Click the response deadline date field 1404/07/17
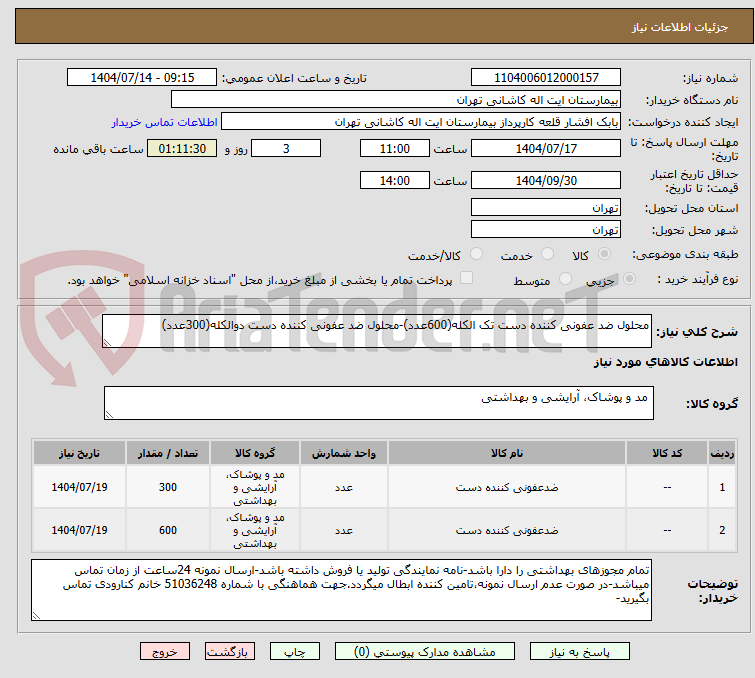Viewport: 755px width, 678px height. 545,148
